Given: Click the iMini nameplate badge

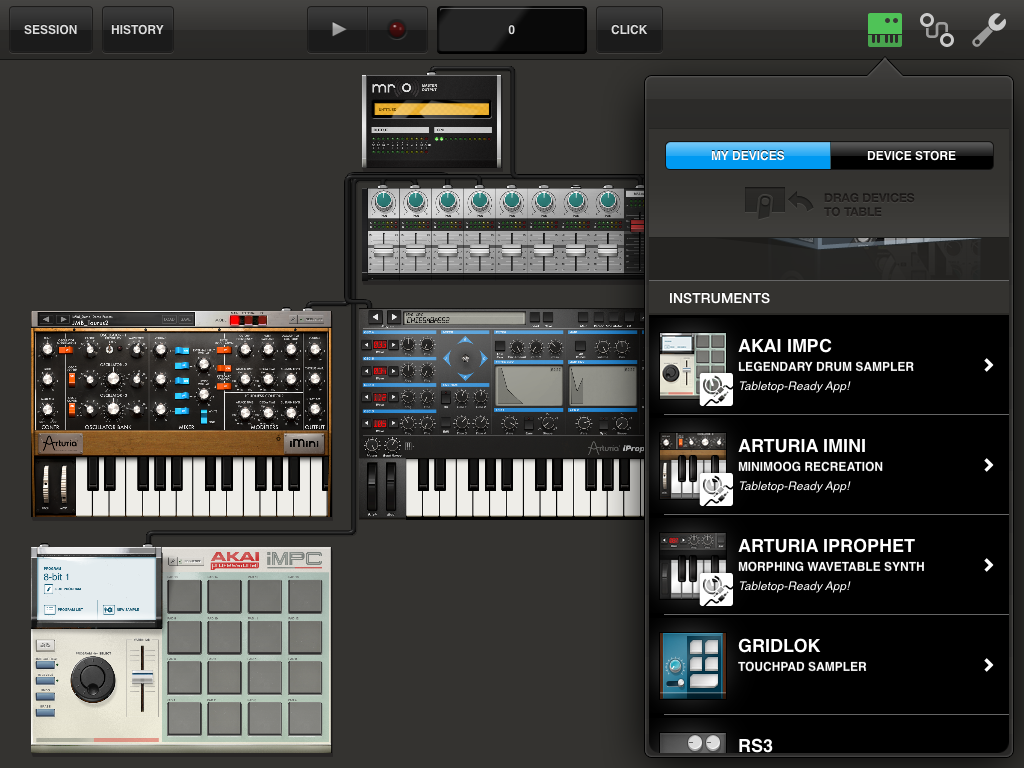Looking at the screenshot, I should tap(304, 443).
